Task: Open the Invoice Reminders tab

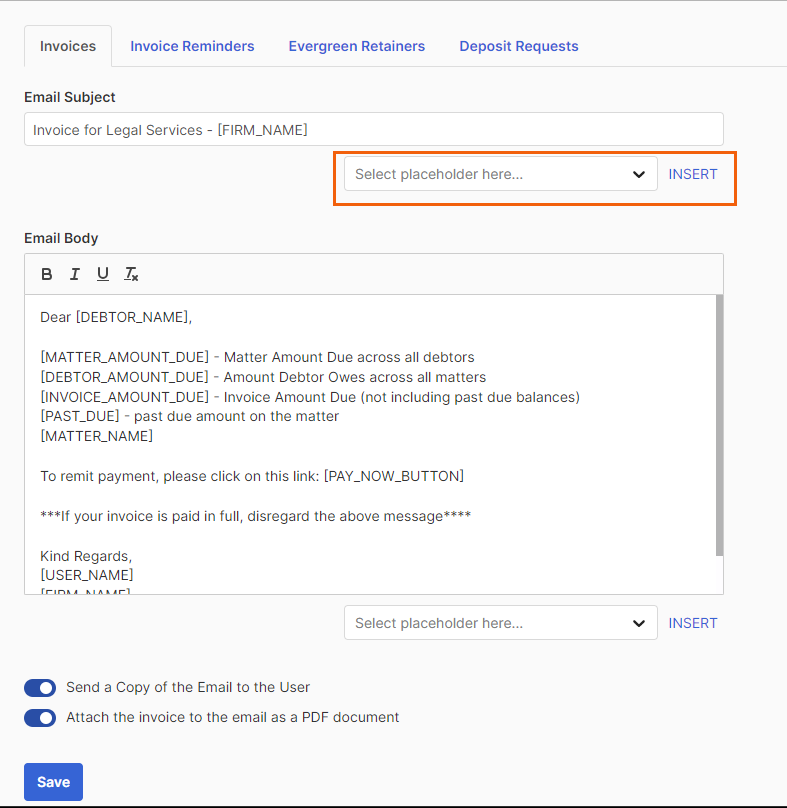Action: coord(192,46)
